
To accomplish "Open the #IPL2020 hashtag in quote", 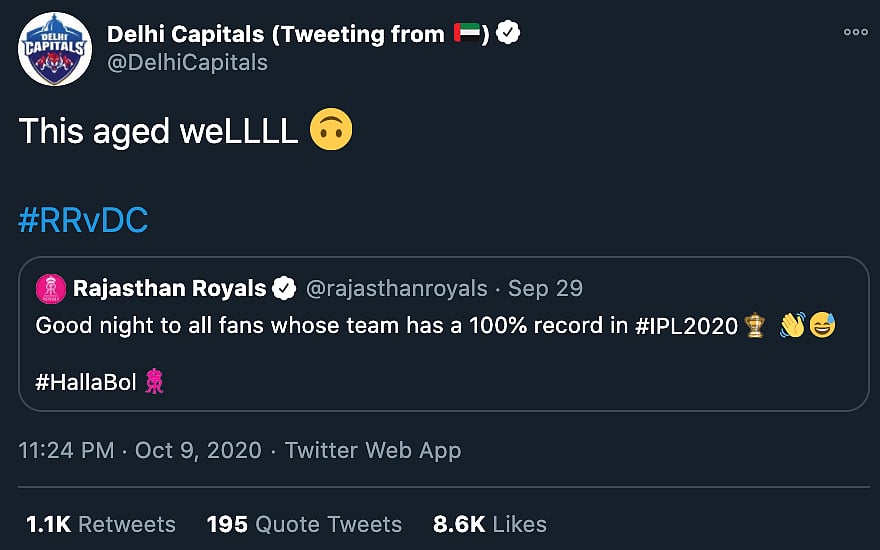I will (687, 326).
